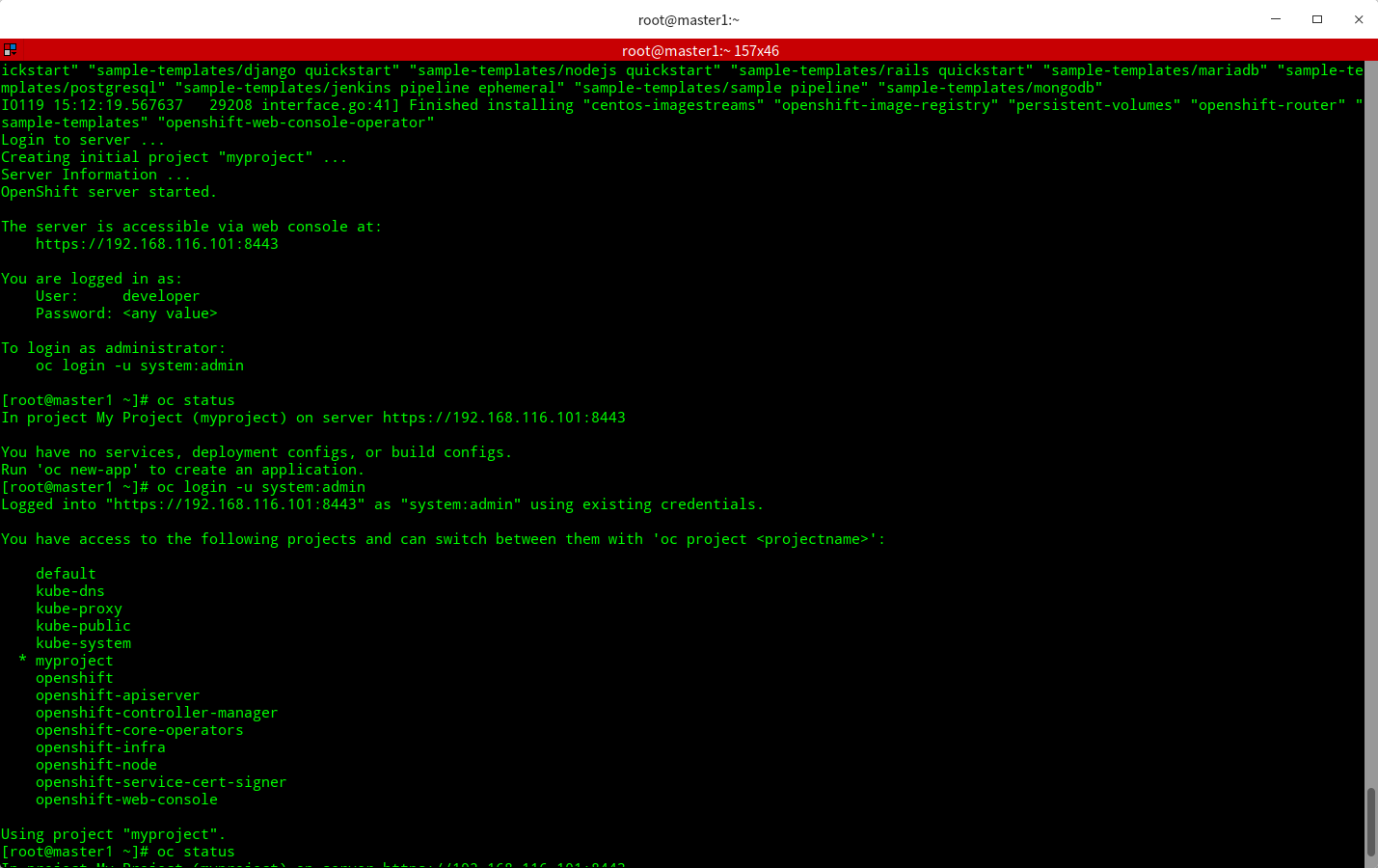The height and width of the screenshot is (868, 1378).
Task: Click the 'myproject' entry marked with asterisk
Action: point(74,660)
